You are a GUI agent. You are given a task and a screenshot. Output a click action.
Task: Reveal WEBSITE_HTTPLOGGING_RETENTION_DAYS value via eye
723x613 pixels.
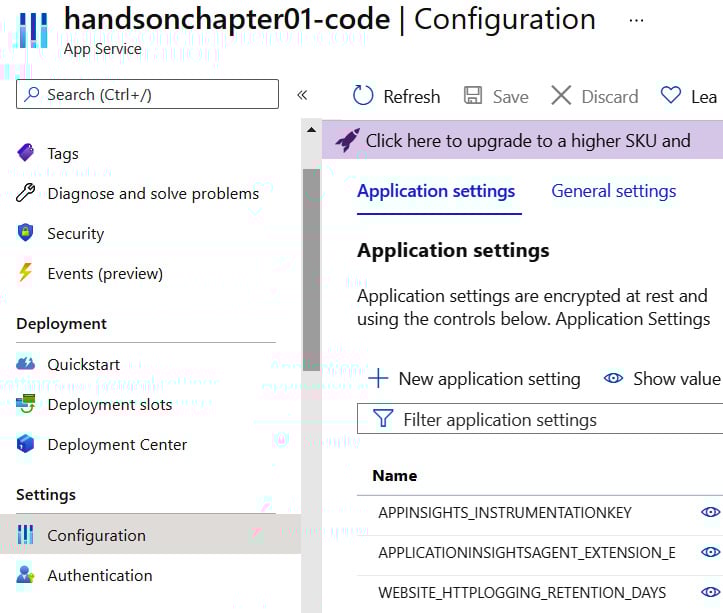point(710,592)
